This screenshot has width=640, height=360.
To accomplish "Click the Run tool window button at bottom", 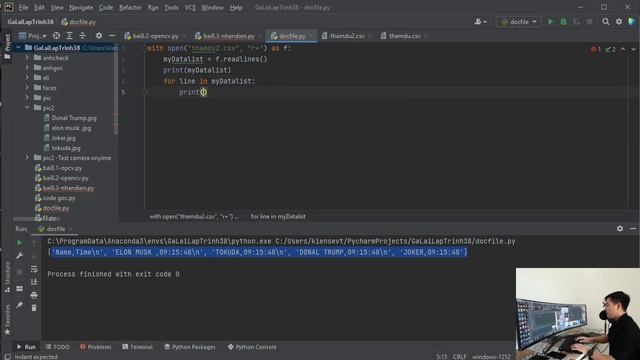I will (x=26, y=347).
